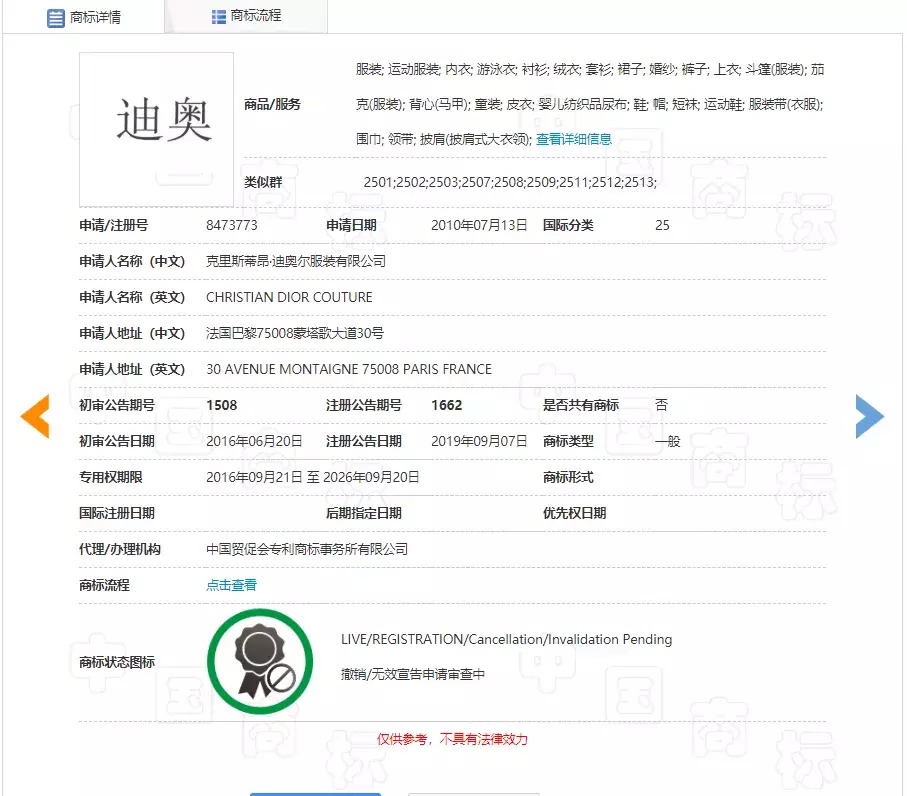Click the green trademark status badge icon
This screenshot has height=796, width=907.
(260, 661)
